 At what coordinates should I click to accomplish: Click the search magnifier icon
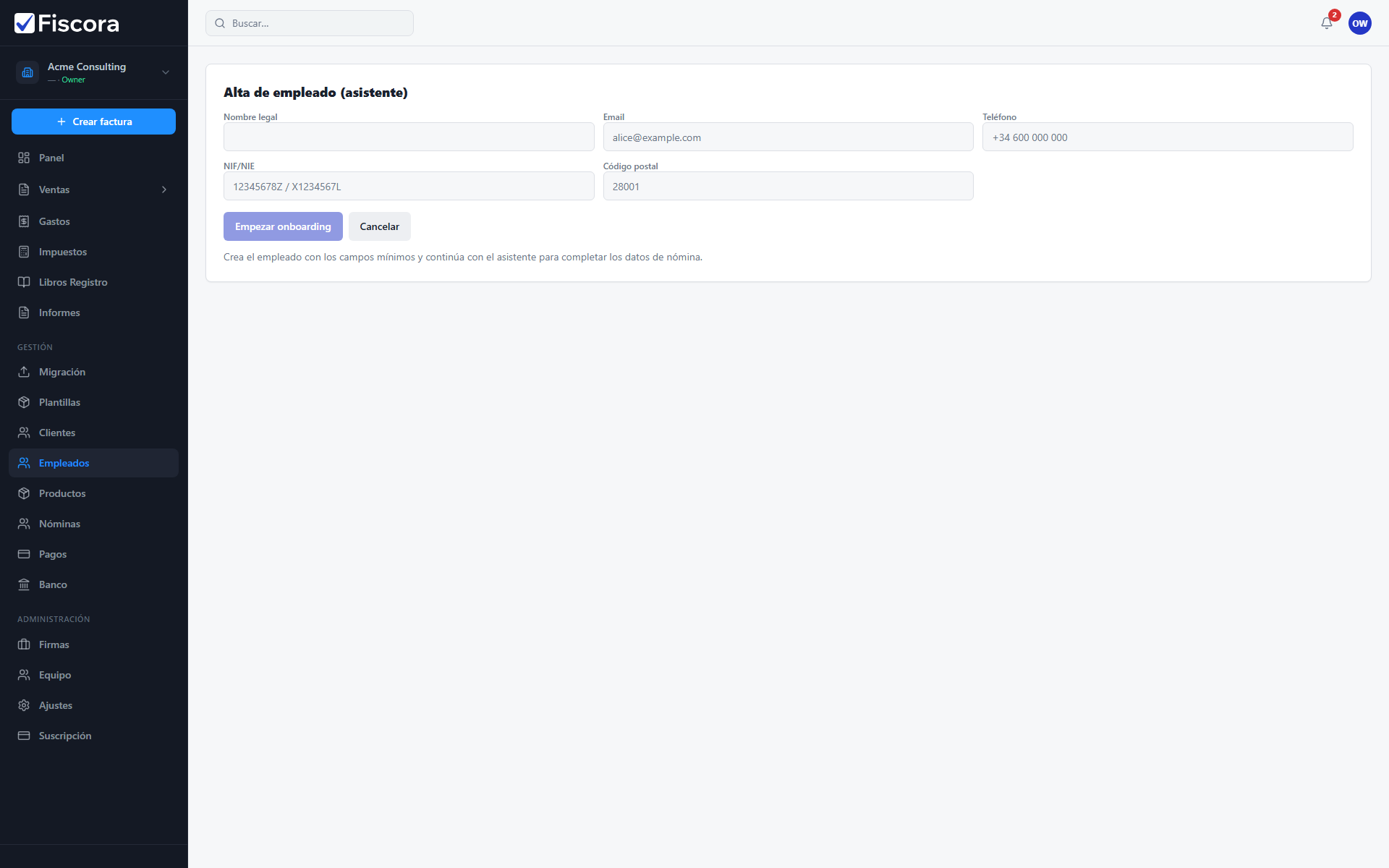[x=220, y=23]
